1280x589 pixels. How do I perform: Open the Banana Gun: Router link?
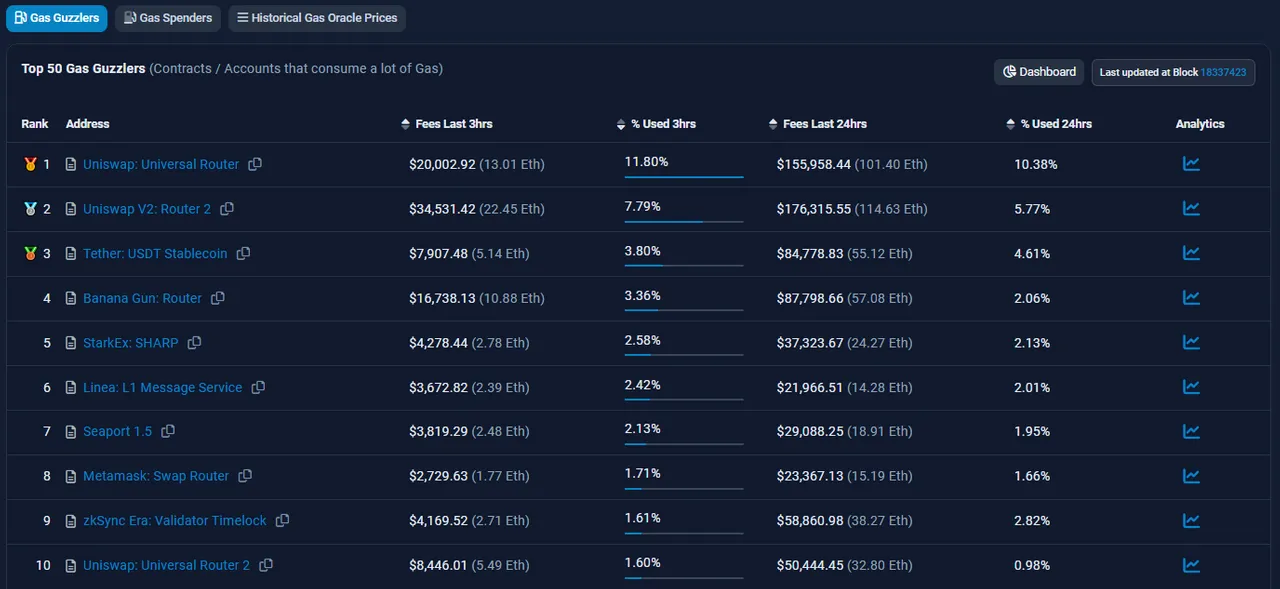click(142, 298)
